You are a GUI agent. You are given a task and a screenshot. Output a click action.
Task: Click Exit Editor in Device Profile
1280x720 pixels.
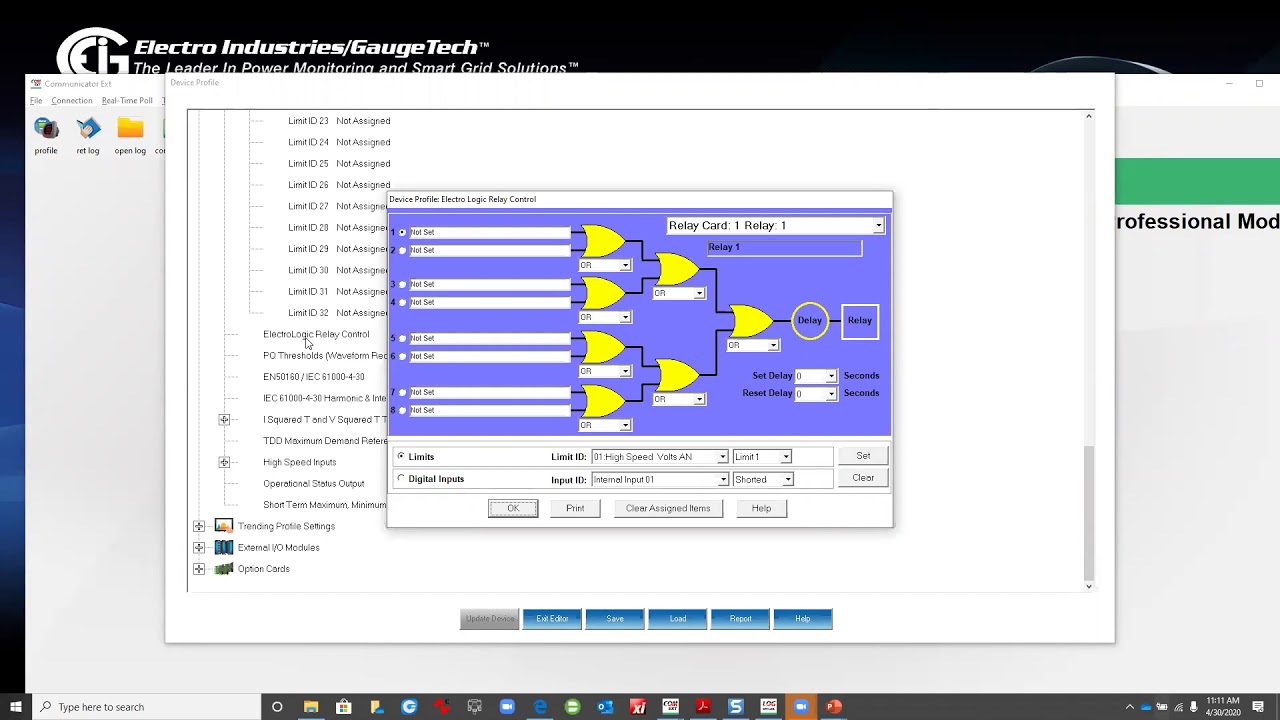click(x=552, y=619)
